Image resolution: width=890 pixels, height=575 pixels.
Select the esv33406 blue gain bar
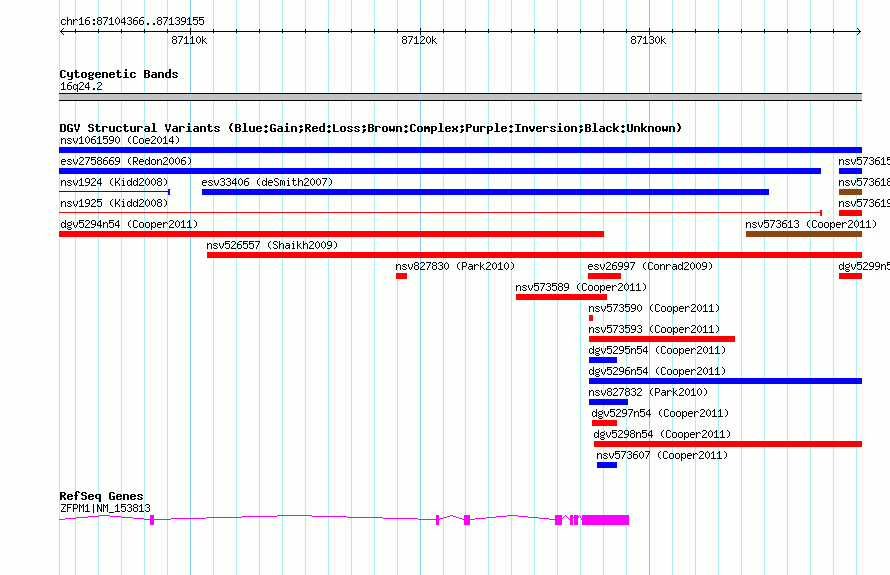(485, 192)
